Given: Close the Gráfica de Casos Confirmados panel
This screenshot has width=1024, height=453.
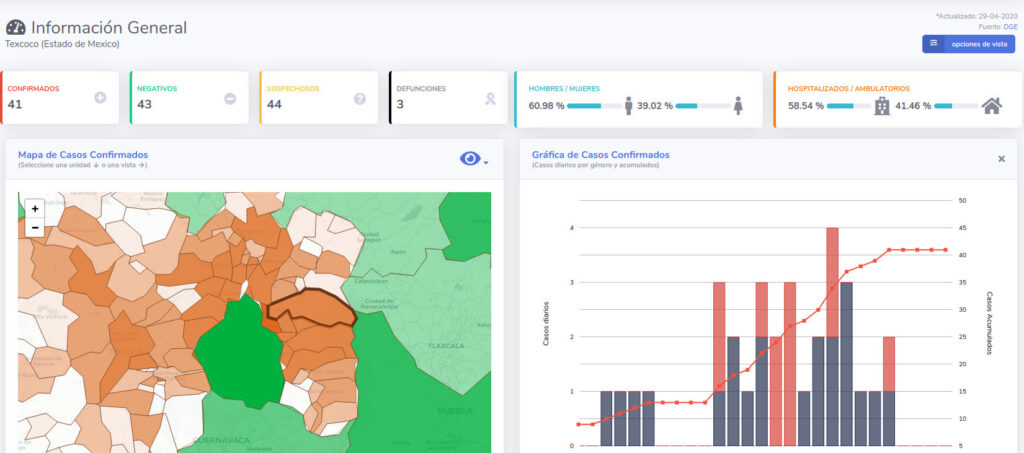Looking at the screenshot, I should pos(1001,159).
